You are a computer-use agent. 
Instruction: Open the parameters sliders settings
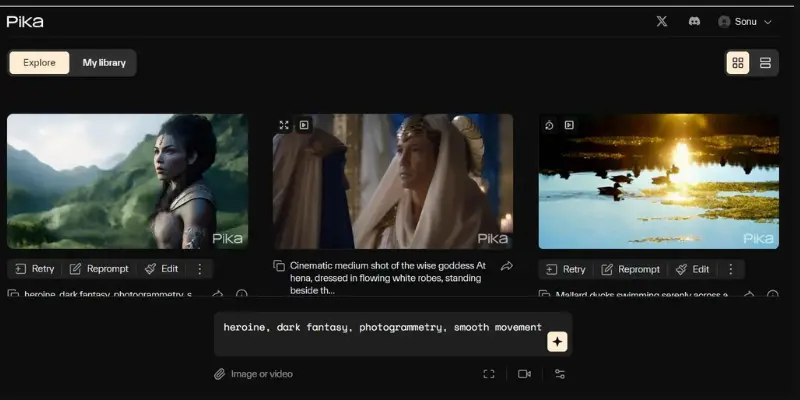pyautogui.click(x=560, y=374)
